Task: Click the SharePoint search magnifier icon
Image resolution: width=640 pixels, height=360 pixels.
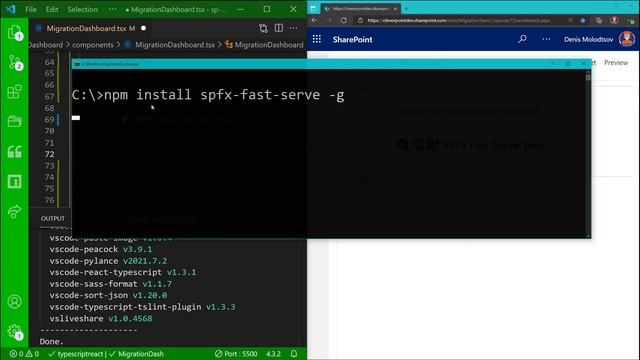Action: point(522,39)
